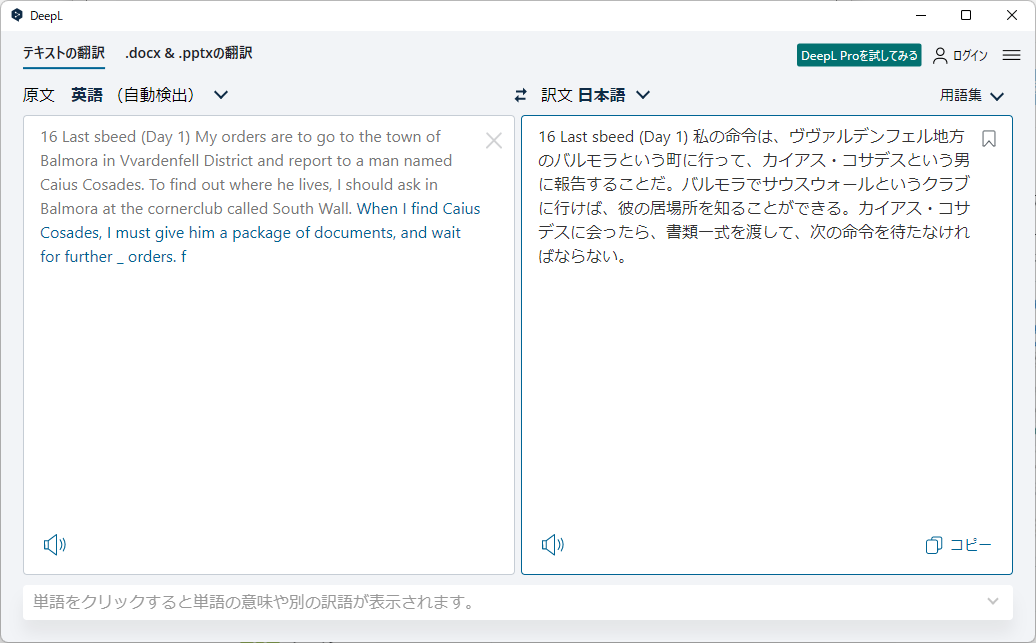Select the word Balmora in source text
This screenshot has height=643, width=1036.
point(70,160)
